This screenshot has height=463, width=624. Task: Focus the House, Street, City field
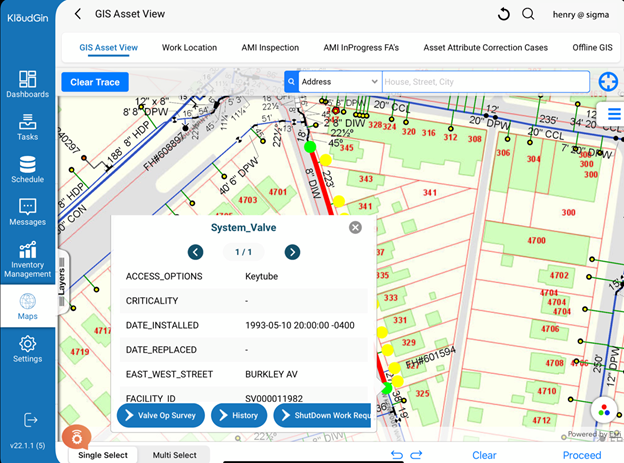(486, 82)
